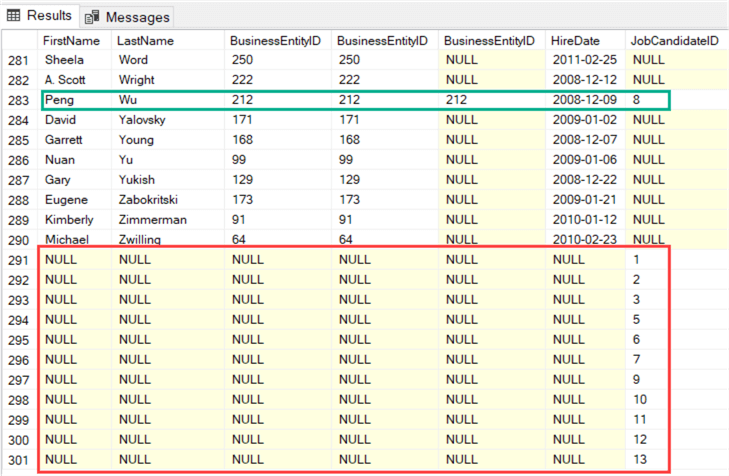The width and height of the screenshot is (729, 476).
Task: Click the HireDate cell '2008-12-09'
Action: click(x=585, y=100)
